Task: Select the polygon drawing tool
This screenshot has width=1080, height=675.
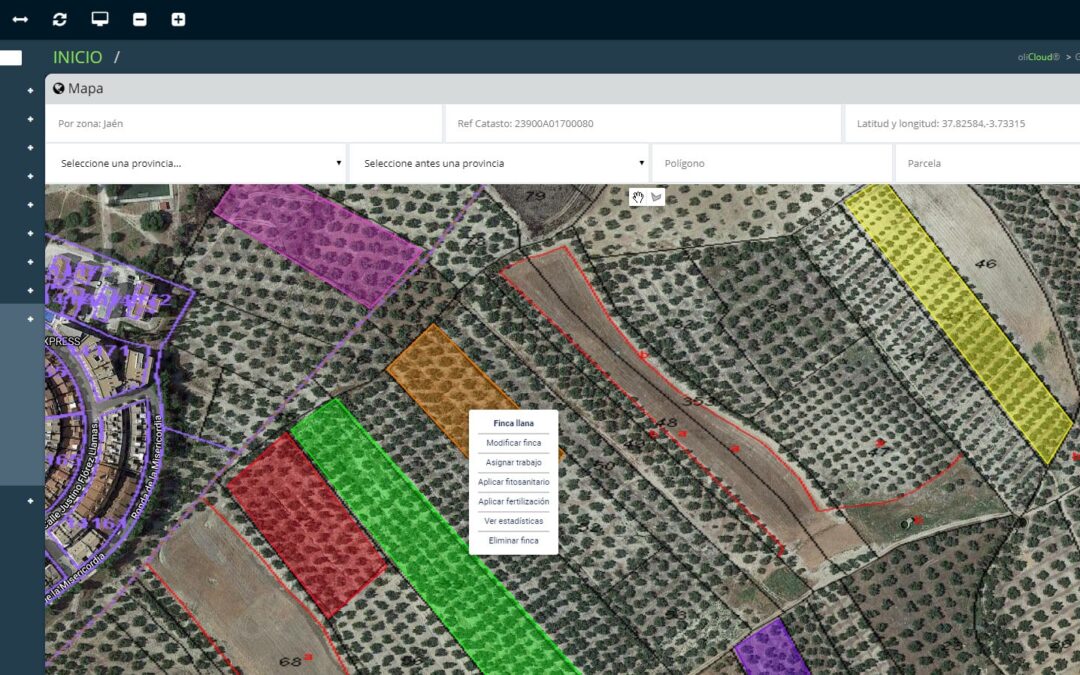Action: 656,197
